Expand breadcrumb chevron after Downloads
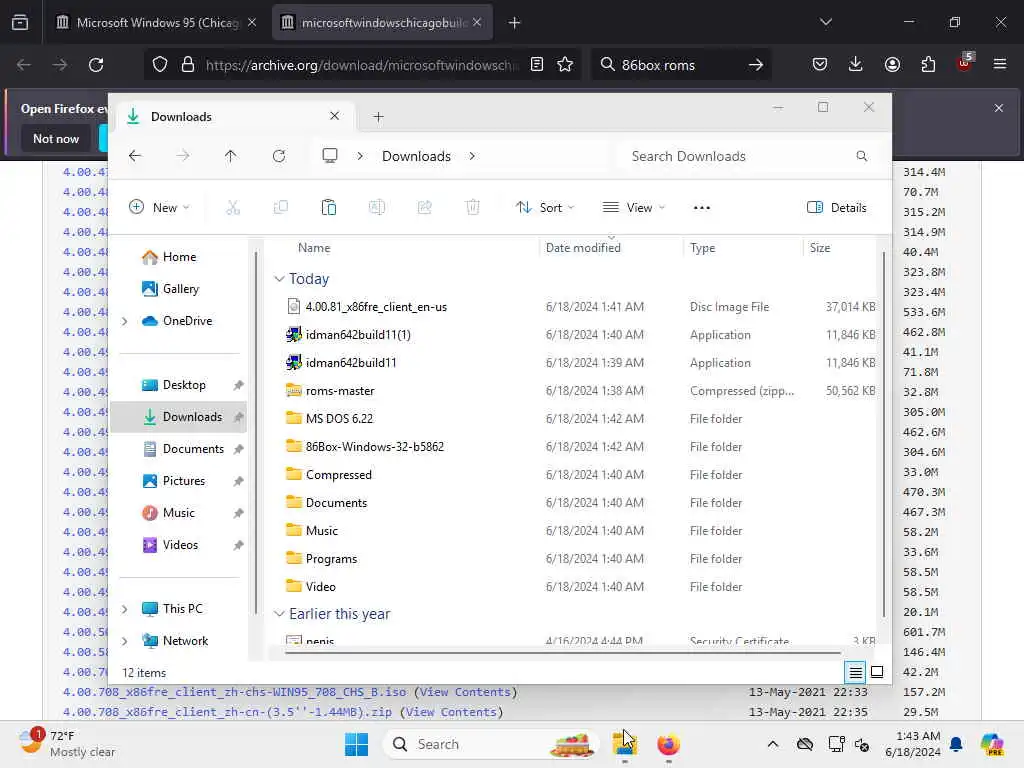The width and height of the screenshot is (1024, 768). pyautogui.click(x=472, y=156)
